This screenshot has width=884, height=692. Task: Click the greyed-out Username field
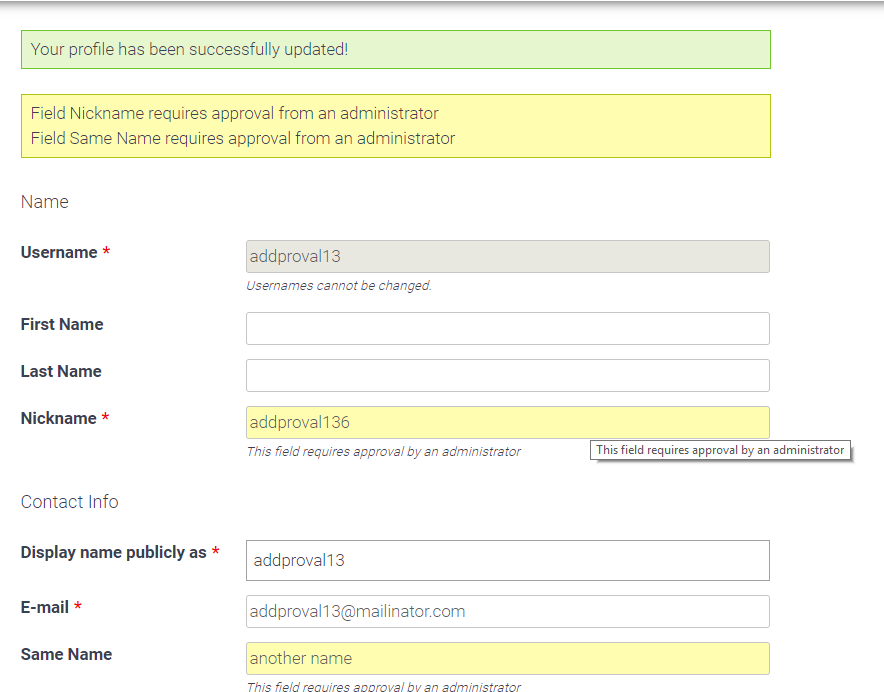pos(507,256)
